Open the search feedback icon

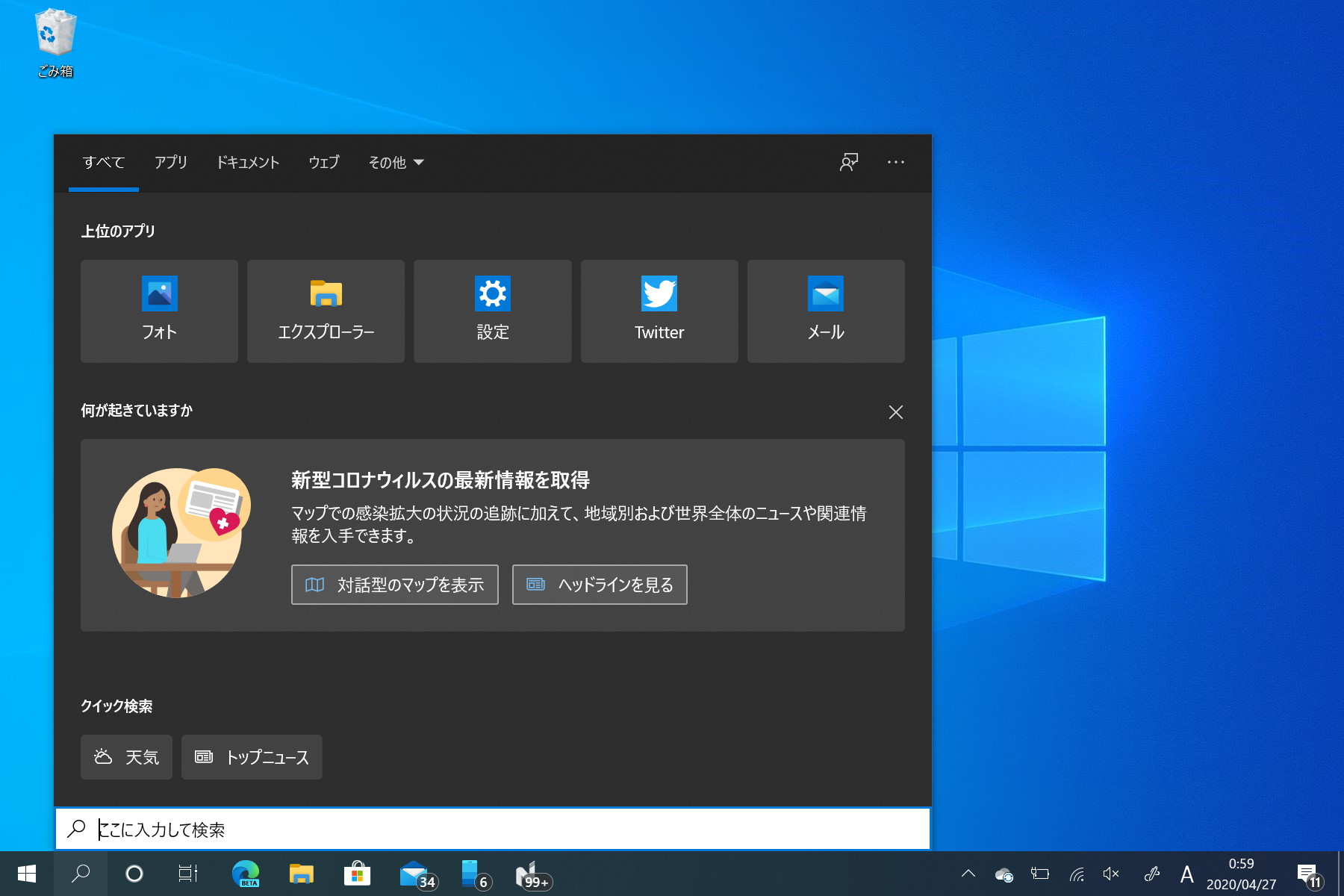[x=848, y=162]
